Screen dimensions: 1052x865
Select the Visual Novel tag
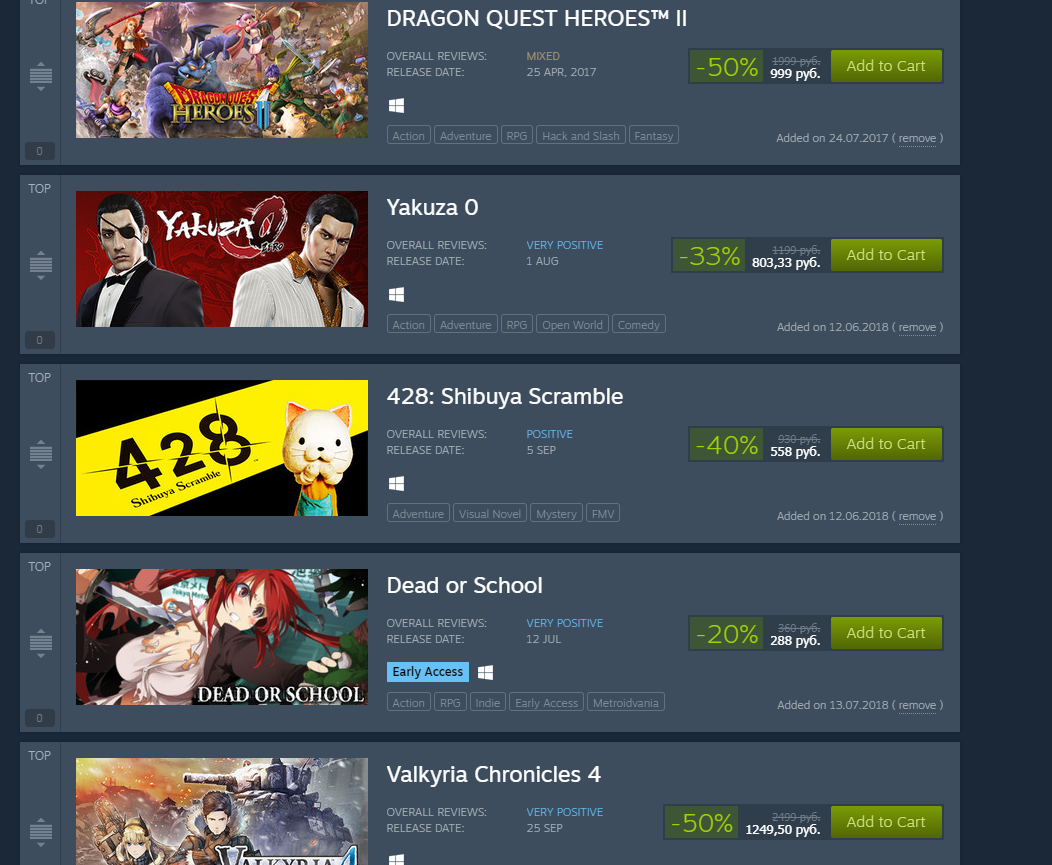[x=490, y=513]
